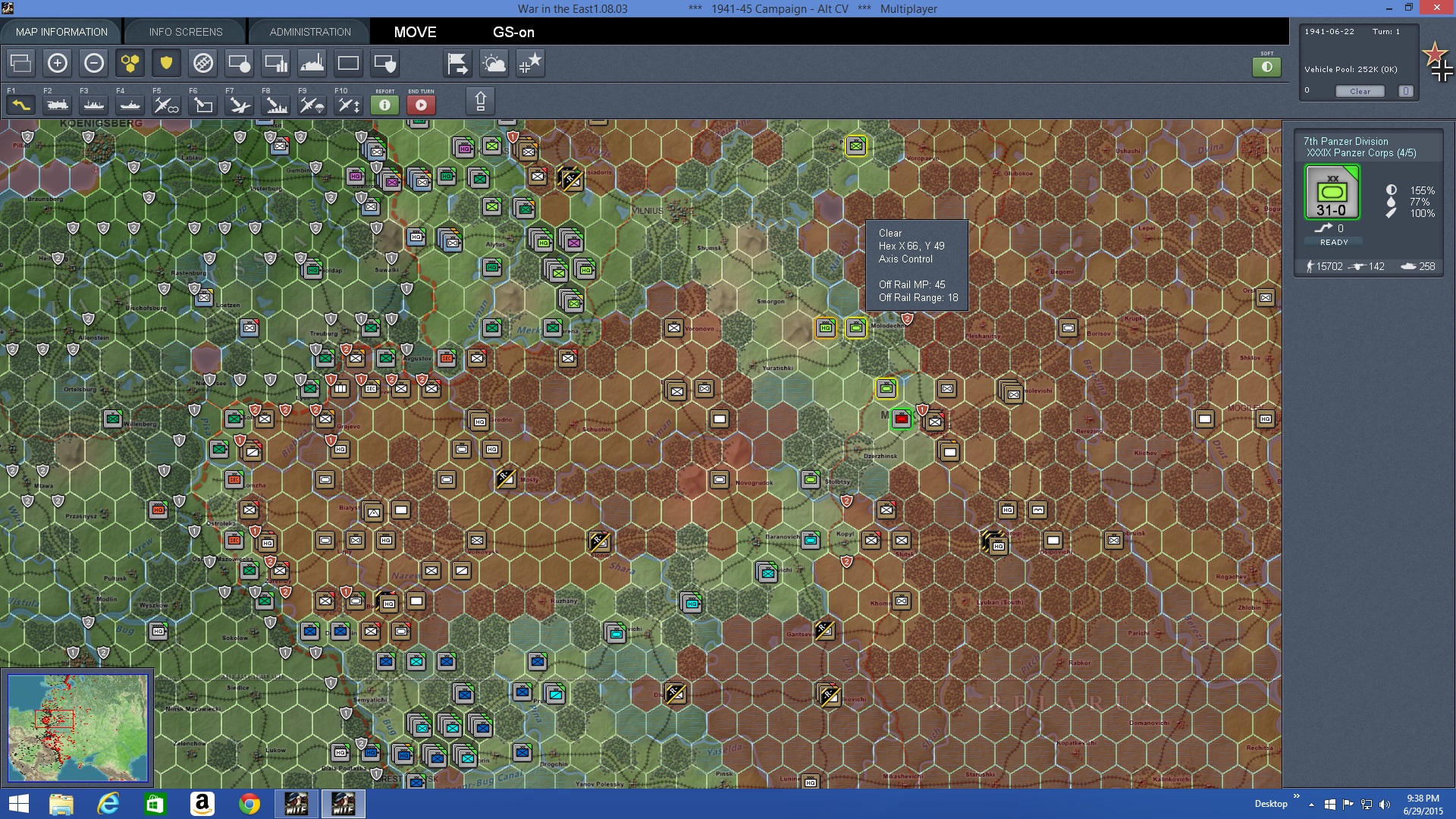Expand the taskbar Desktop toolbar chevron

coord(1297,796)
